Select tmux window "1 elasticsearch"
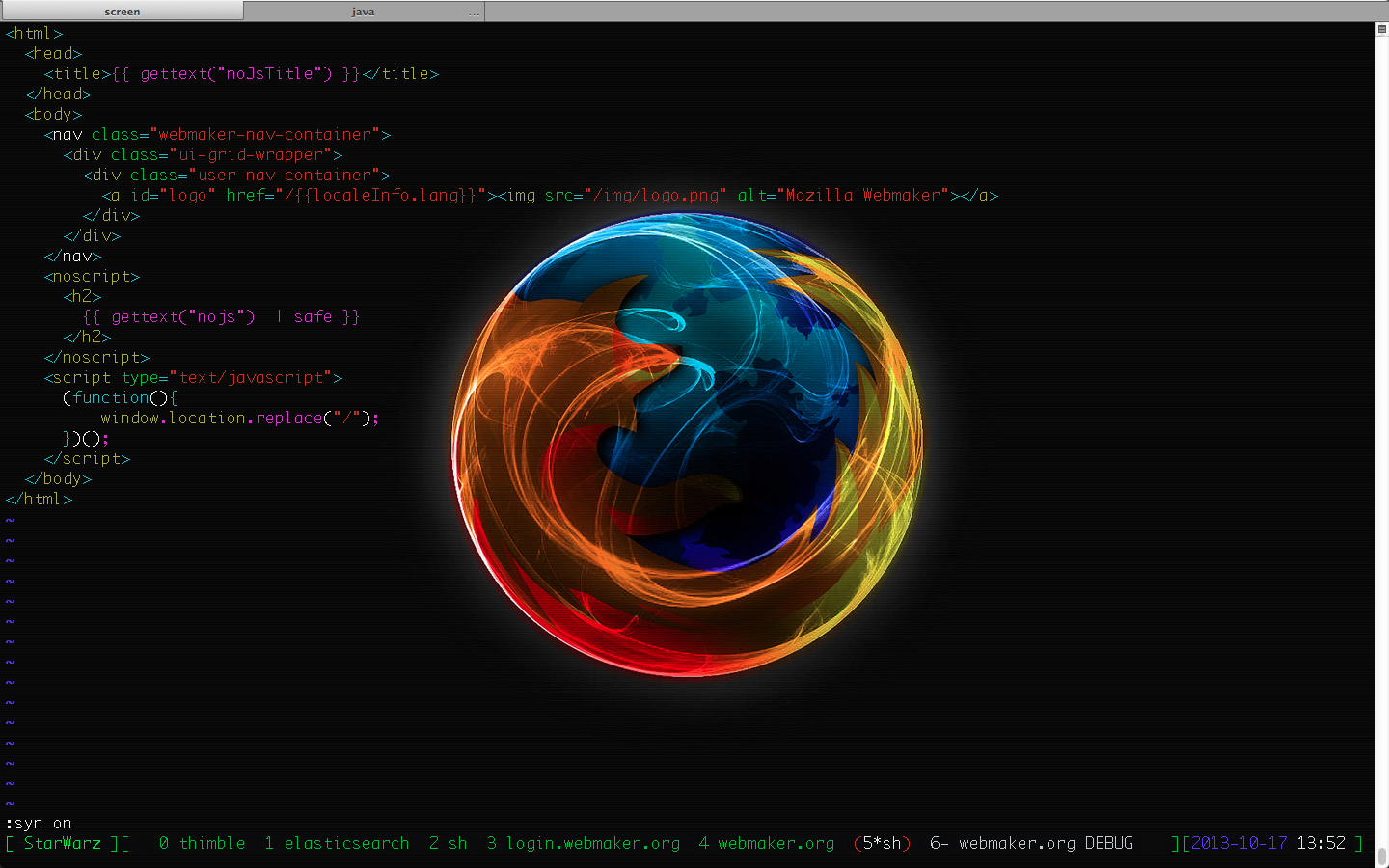 (x=337, y=843)
